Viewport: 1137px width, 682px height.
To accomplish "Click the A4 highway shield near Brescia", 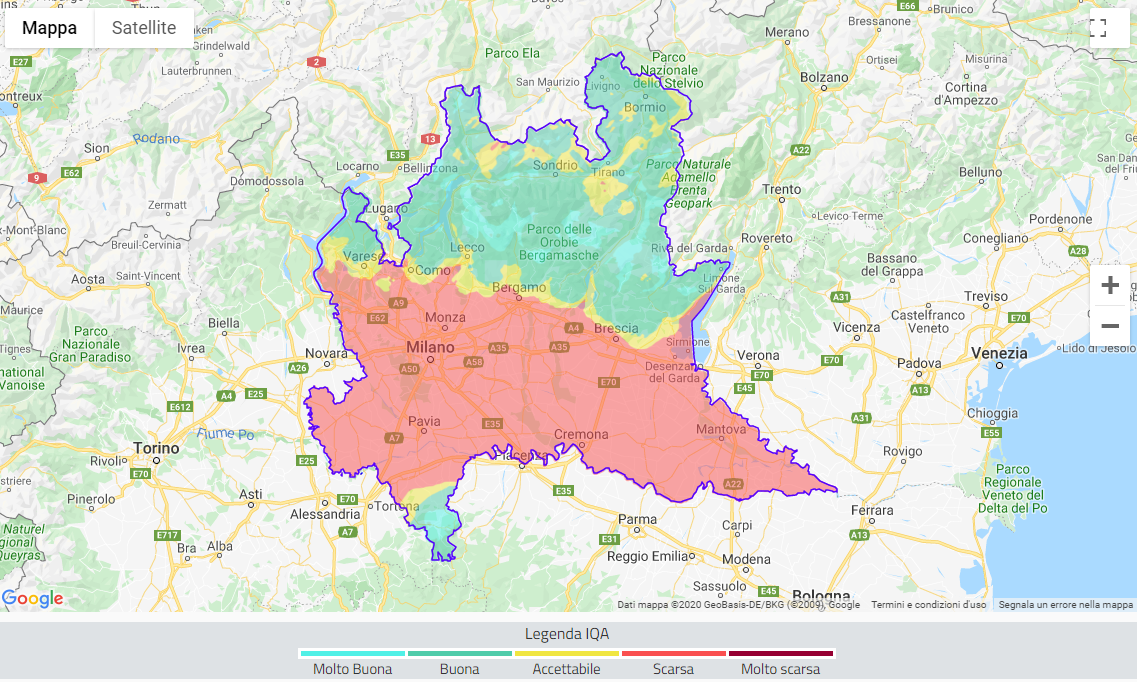I will tap(574, 328).
